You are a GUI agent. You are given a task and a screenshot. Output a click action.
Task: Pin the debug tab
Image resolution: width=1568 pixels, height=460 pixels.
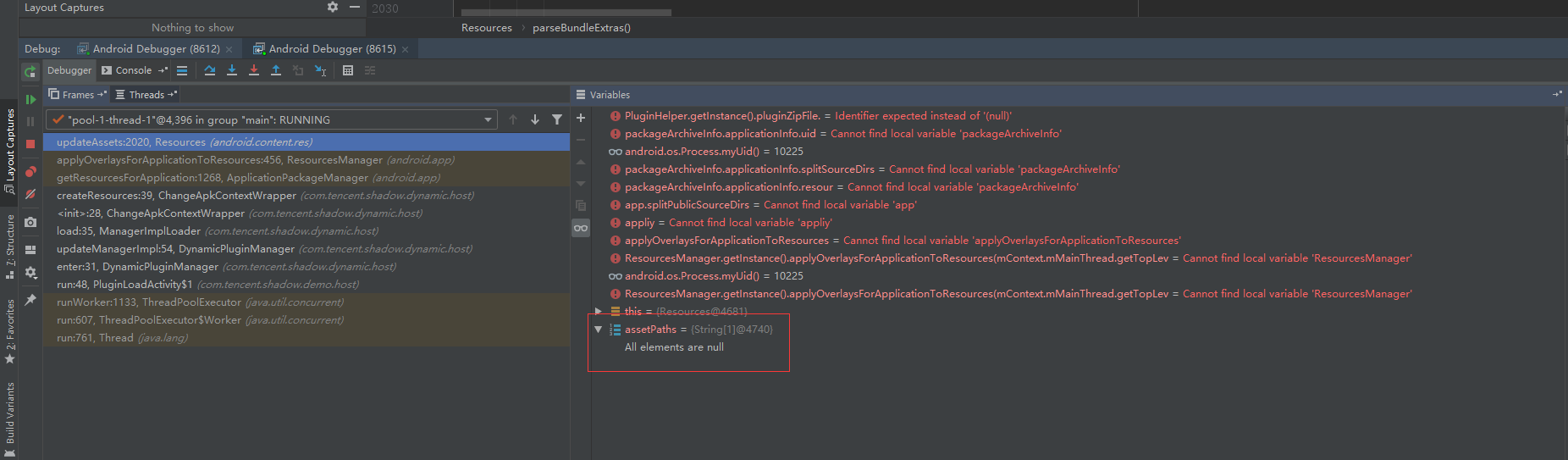pos(30,300)
